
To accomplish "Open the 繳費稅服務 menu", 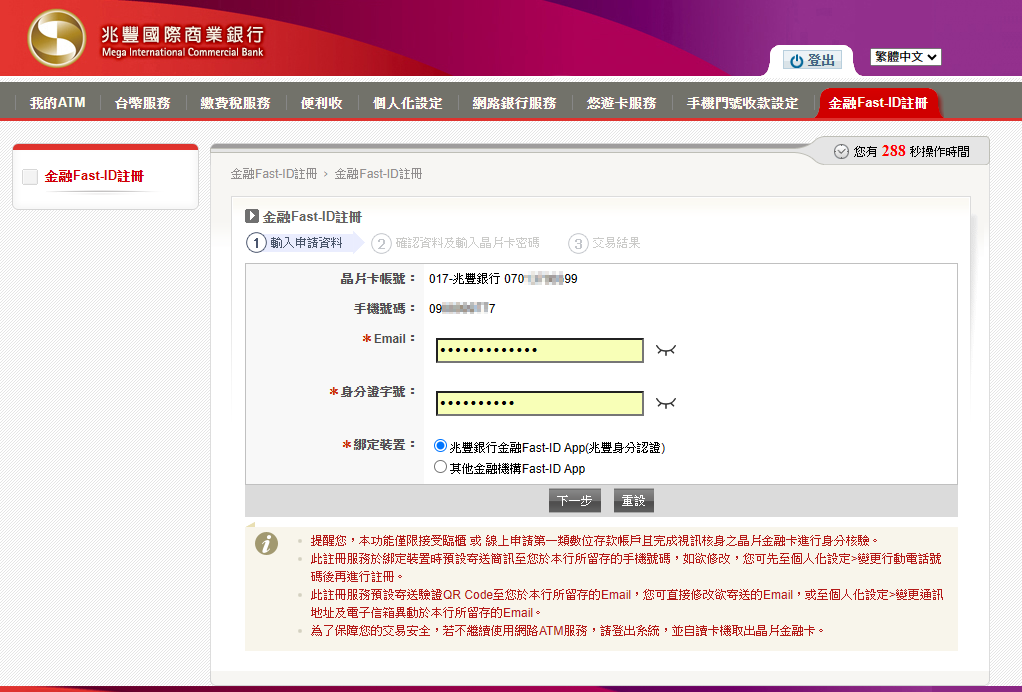I will 235,103.
